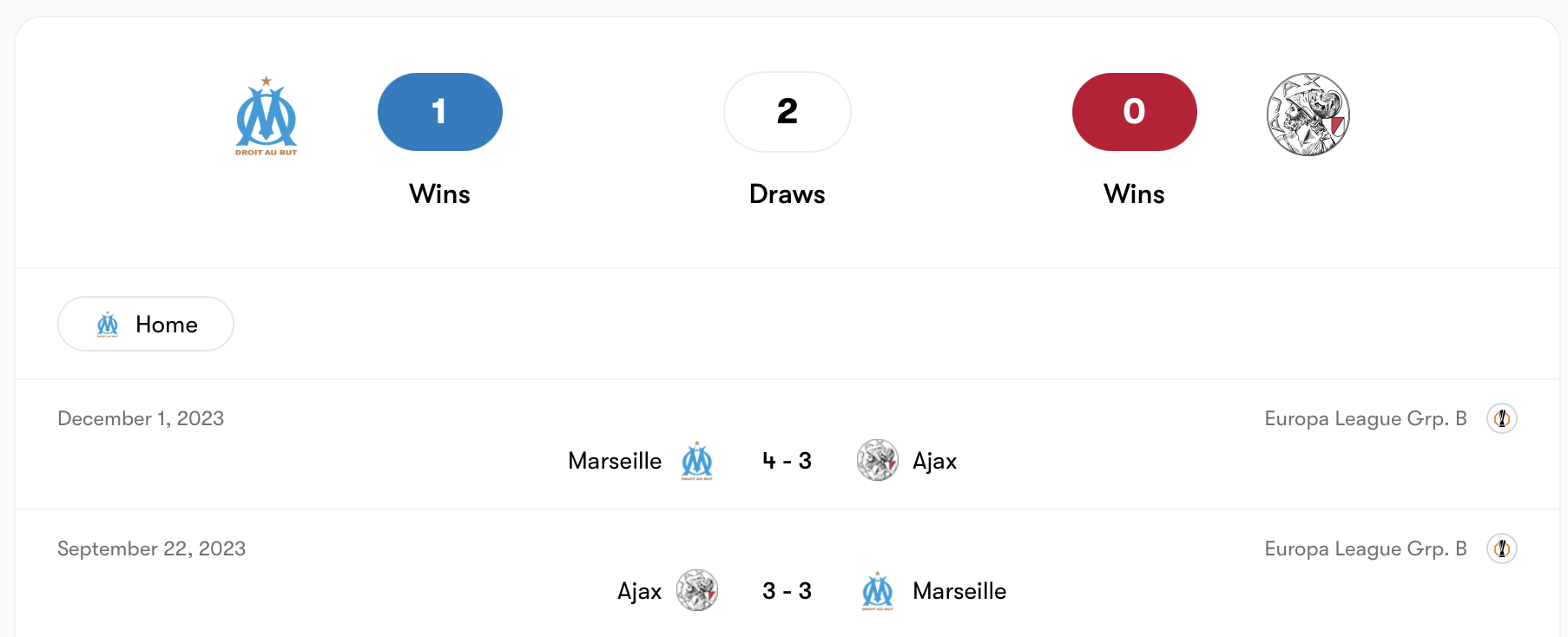Viewport: 1568px width, 637px height.
Task: Click the large Marseille crest at top
Action: coord(266,115)
